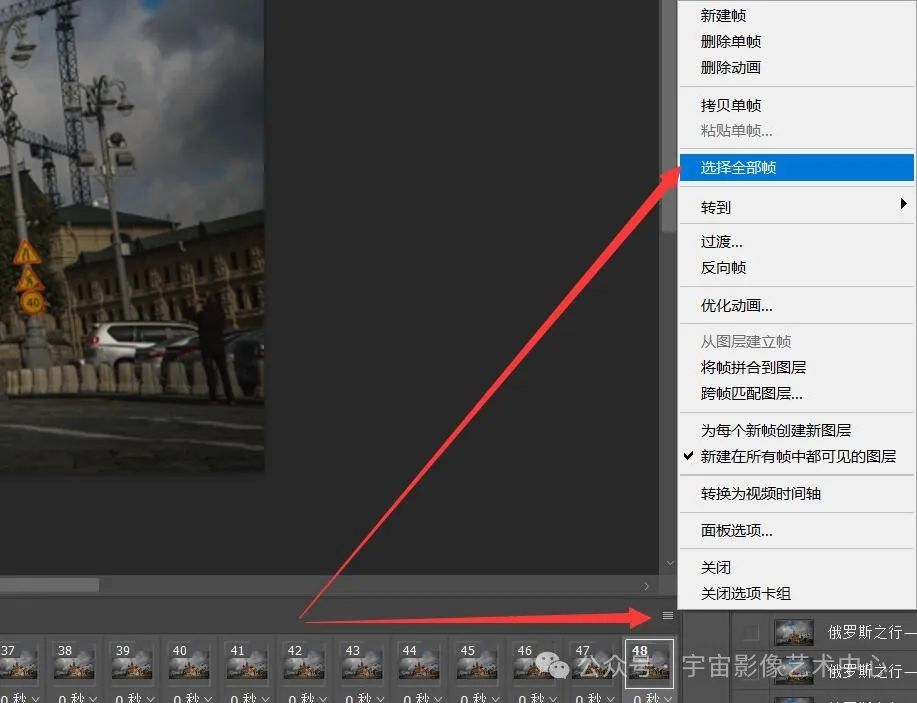Open the timeline panel hamburger menu
The image size is (917, 703).
[x=668, y=616]
